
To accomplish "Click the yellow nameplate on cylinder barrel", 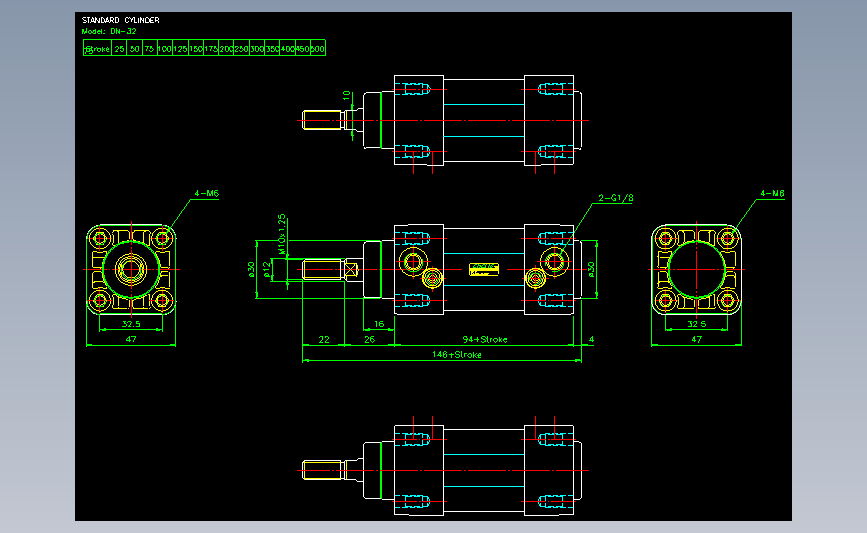I will tap(484, 269).
